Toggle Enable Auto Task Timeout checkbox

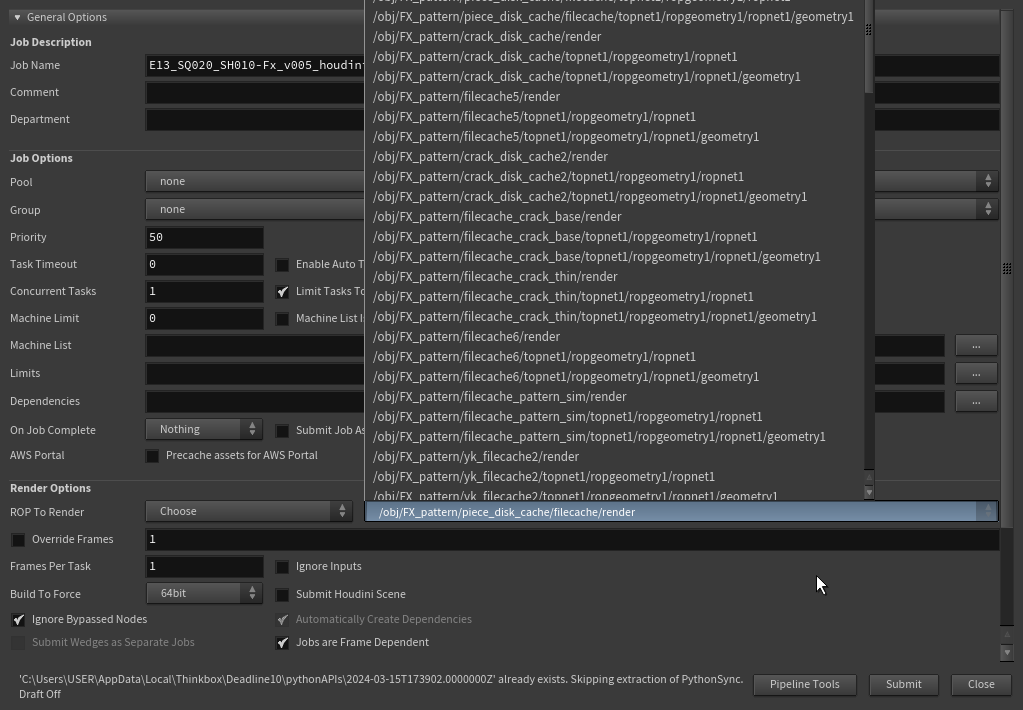click(282, 264)
